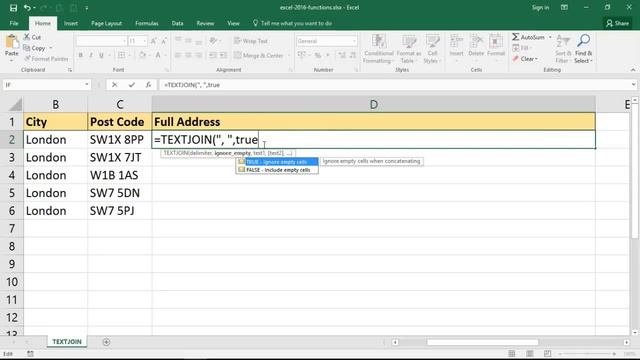Click Tell me what you want to do
Image resolution: width=640 pixels, height=360 pixels.
[x=292, y=23]
